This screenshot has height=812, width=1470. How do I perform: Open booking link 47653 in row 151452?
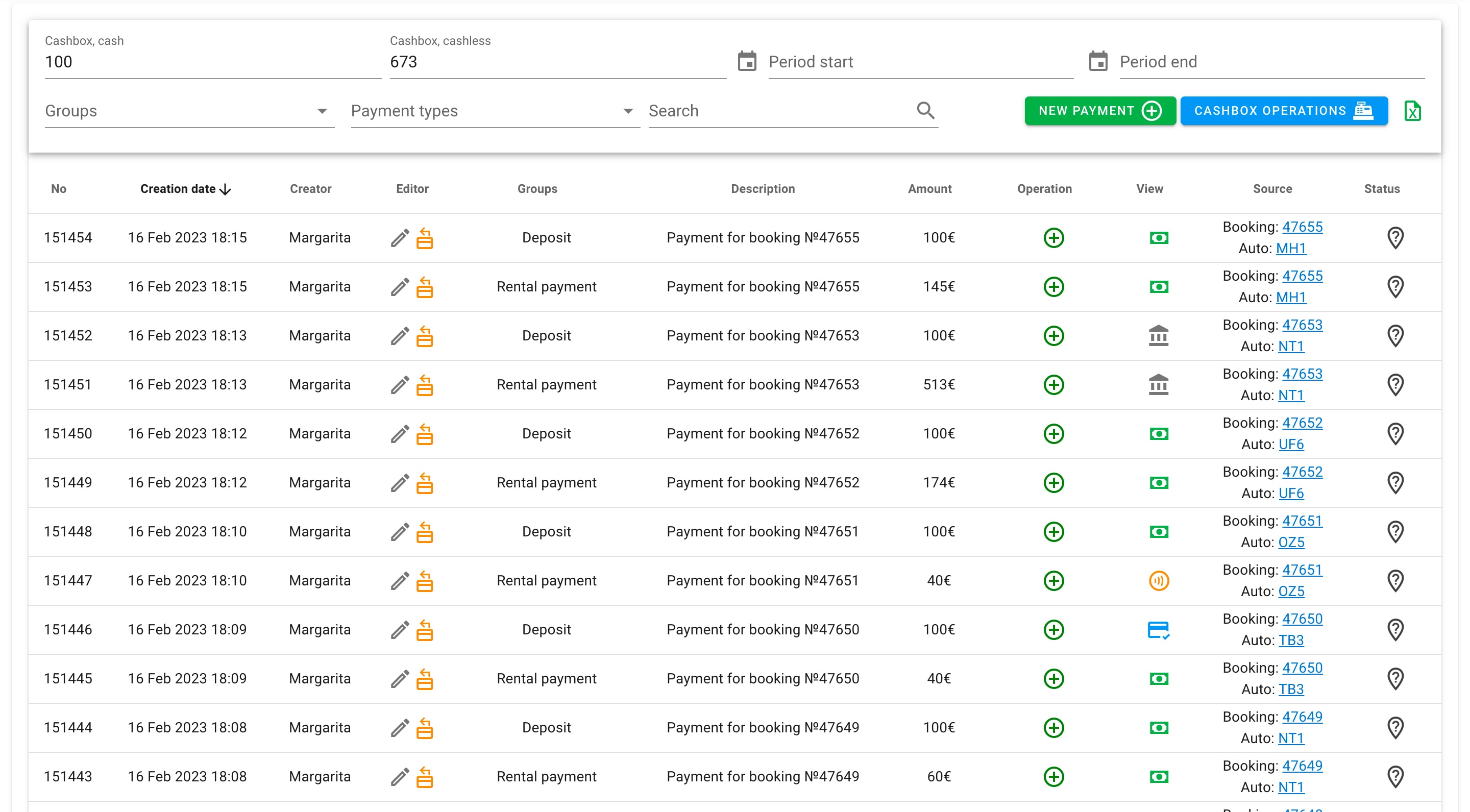click(x=1302, y=325)
